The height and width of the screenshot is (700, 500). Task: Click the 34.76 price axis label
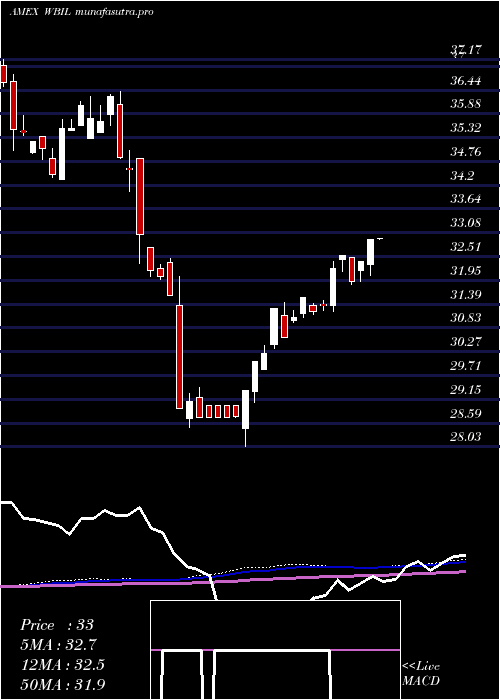pyautogui.click(x=466, y=152)
